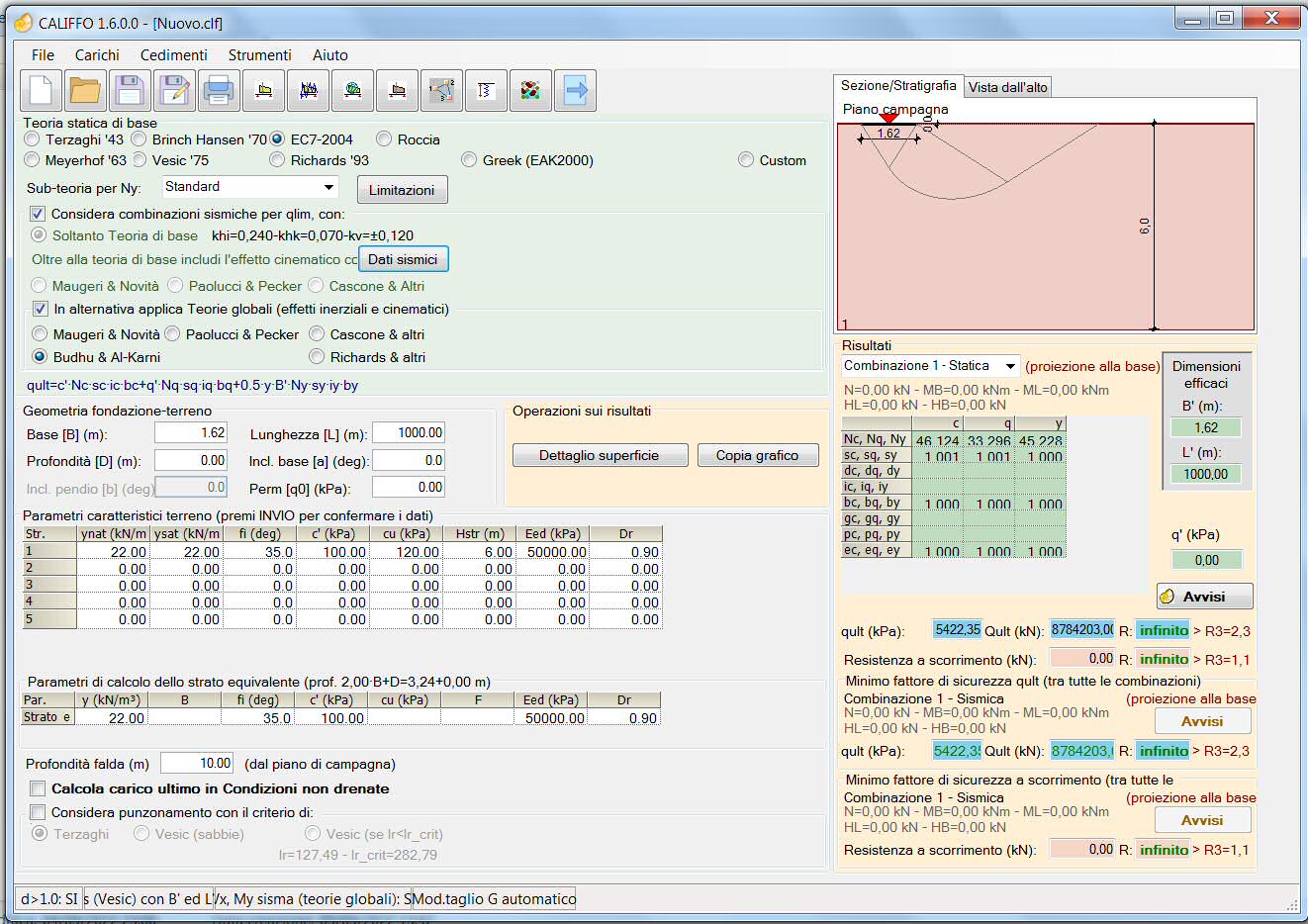Click the yellow foundation load toolbar icon
The image size is (1308, 924).
(263, 91)
